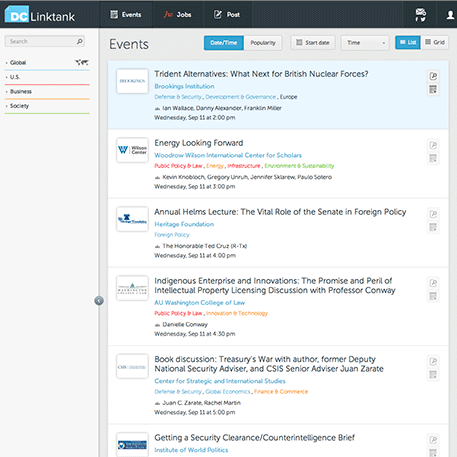Select 'Wednesday, Sep 11 at 4:30 pm' date text
Viewport: 457px width, 457px height.
click(195, 334)
